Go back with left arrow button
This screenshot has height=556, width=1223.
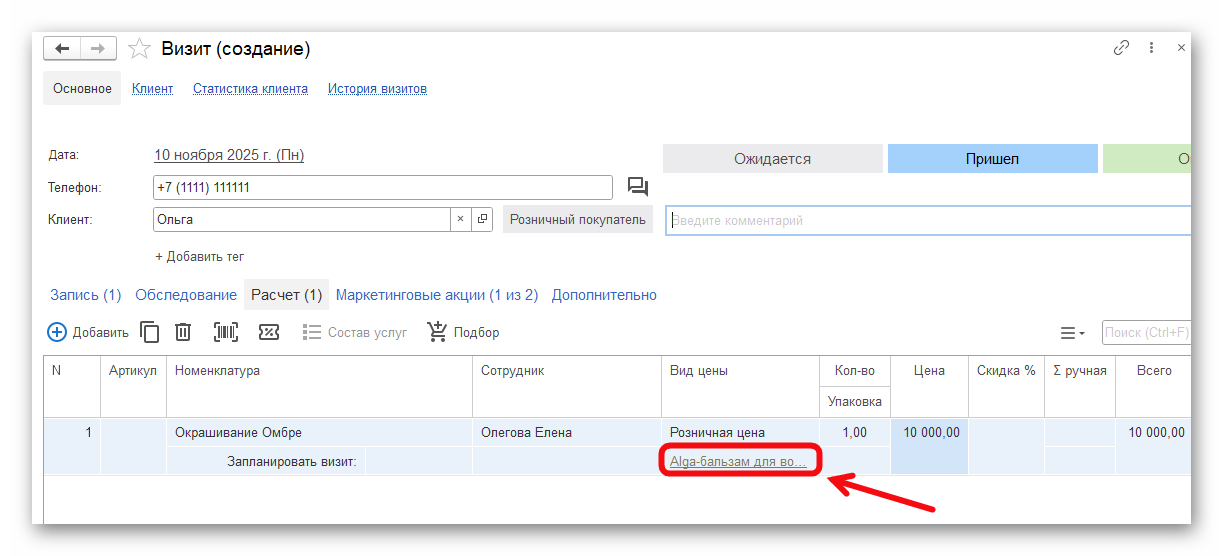[x=62, y=49]
